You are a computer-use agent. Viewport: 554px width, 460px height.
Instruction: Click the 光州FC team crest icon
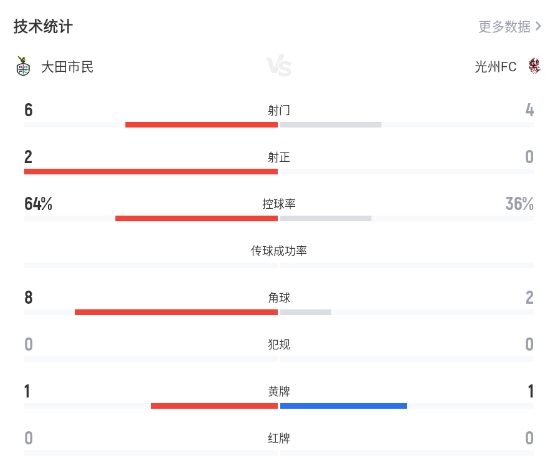[x=534, y=66]
